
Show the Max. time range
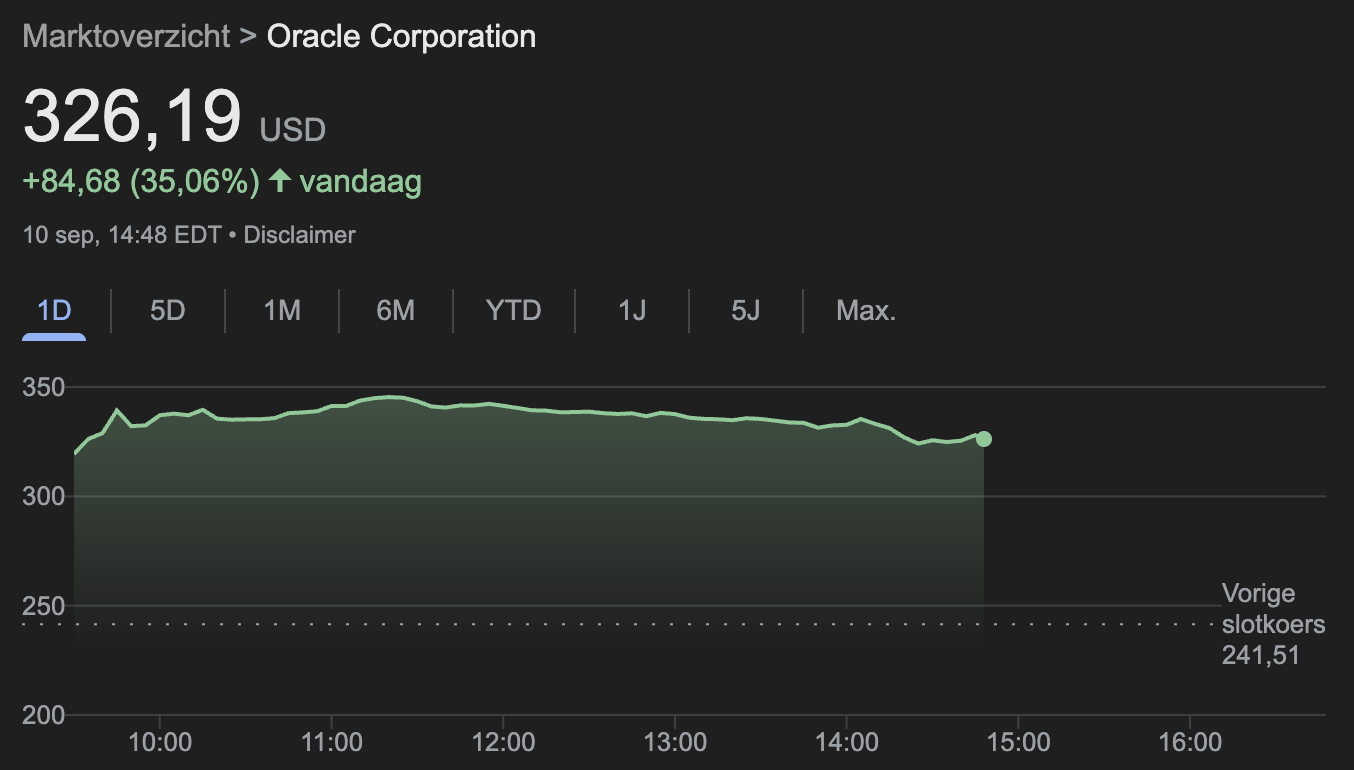pyautogui.click(x=866, y=310)
